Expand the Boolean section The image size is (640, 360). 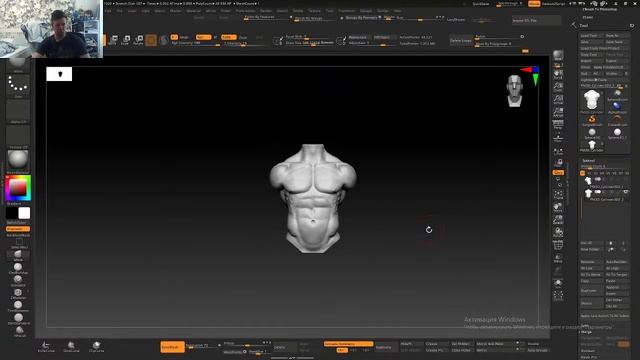(588, 351)
